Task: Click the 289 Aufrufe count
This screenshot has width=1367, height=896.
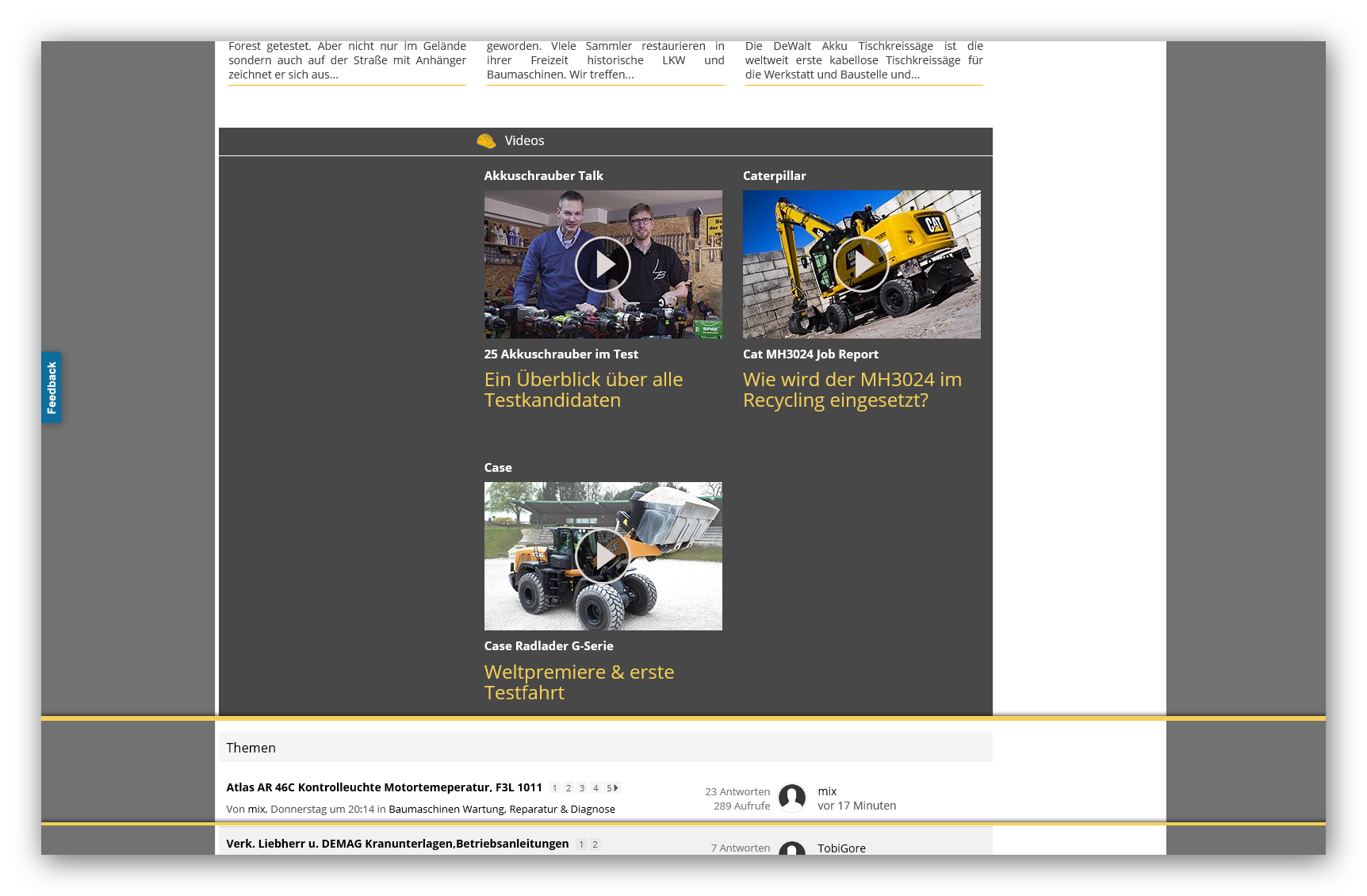Action: [x=741, y=806]
